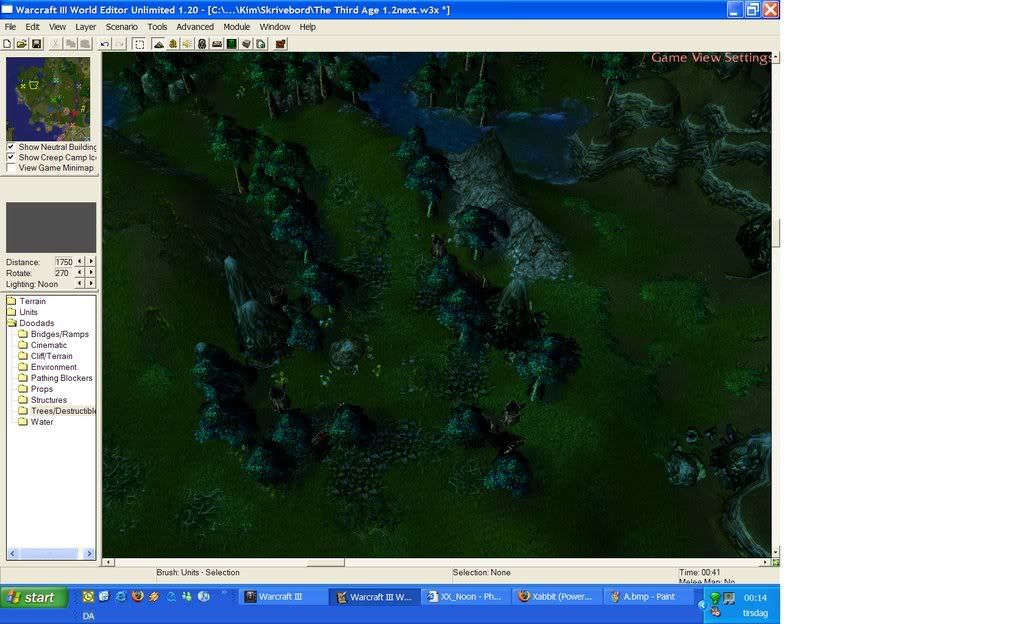
Task: Click the Rotate value field
Action: [64, 273]
